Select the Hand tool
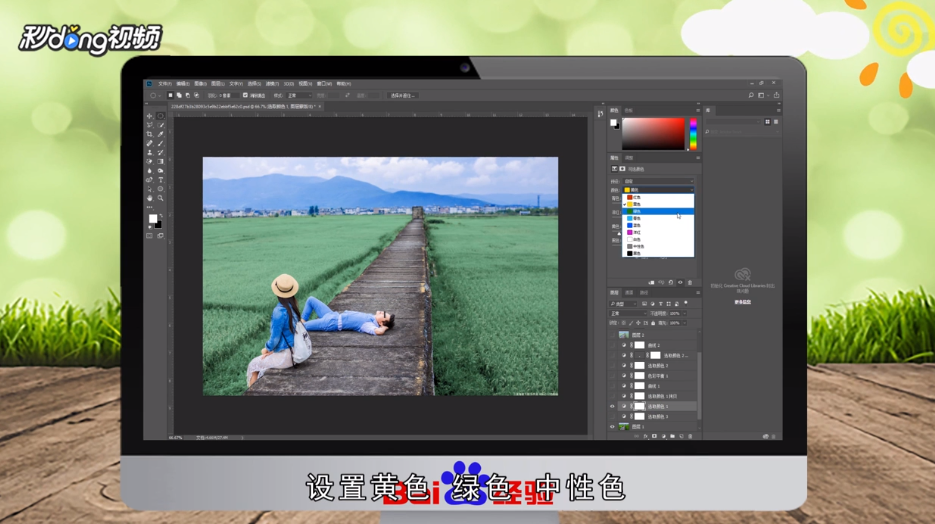The image size is (935, 524). pos(149,198)
